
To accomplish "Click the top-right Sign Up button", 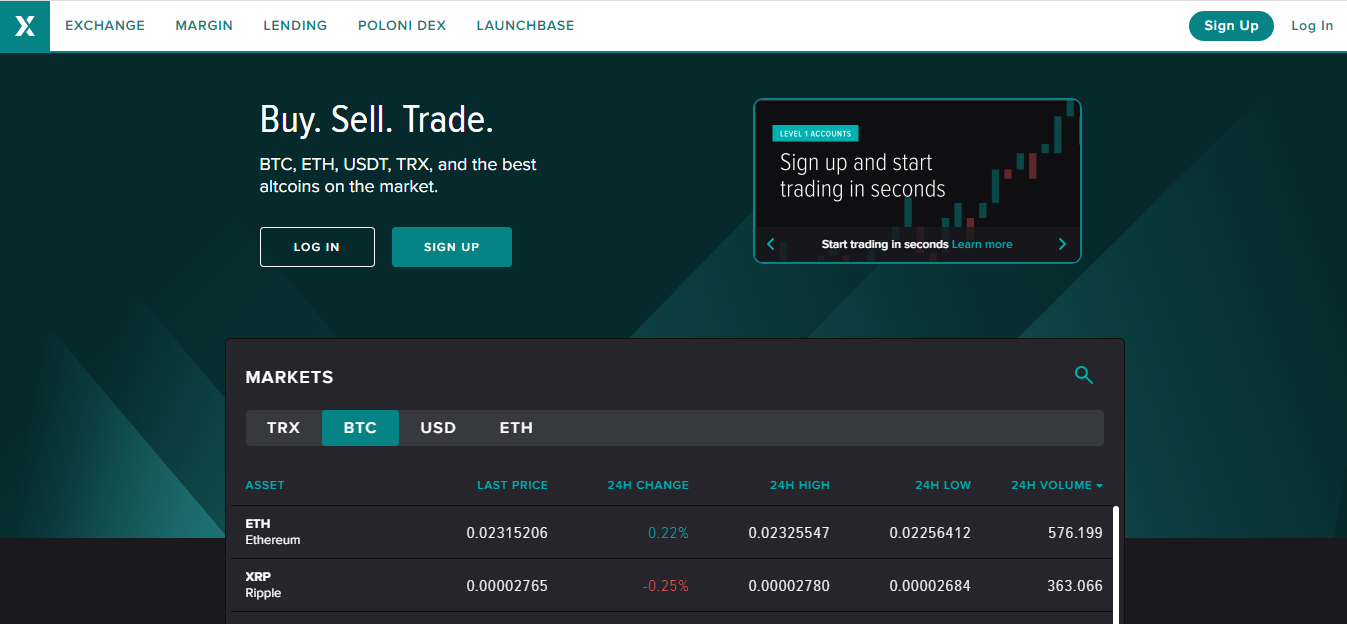I will (x=1231, y=26).
